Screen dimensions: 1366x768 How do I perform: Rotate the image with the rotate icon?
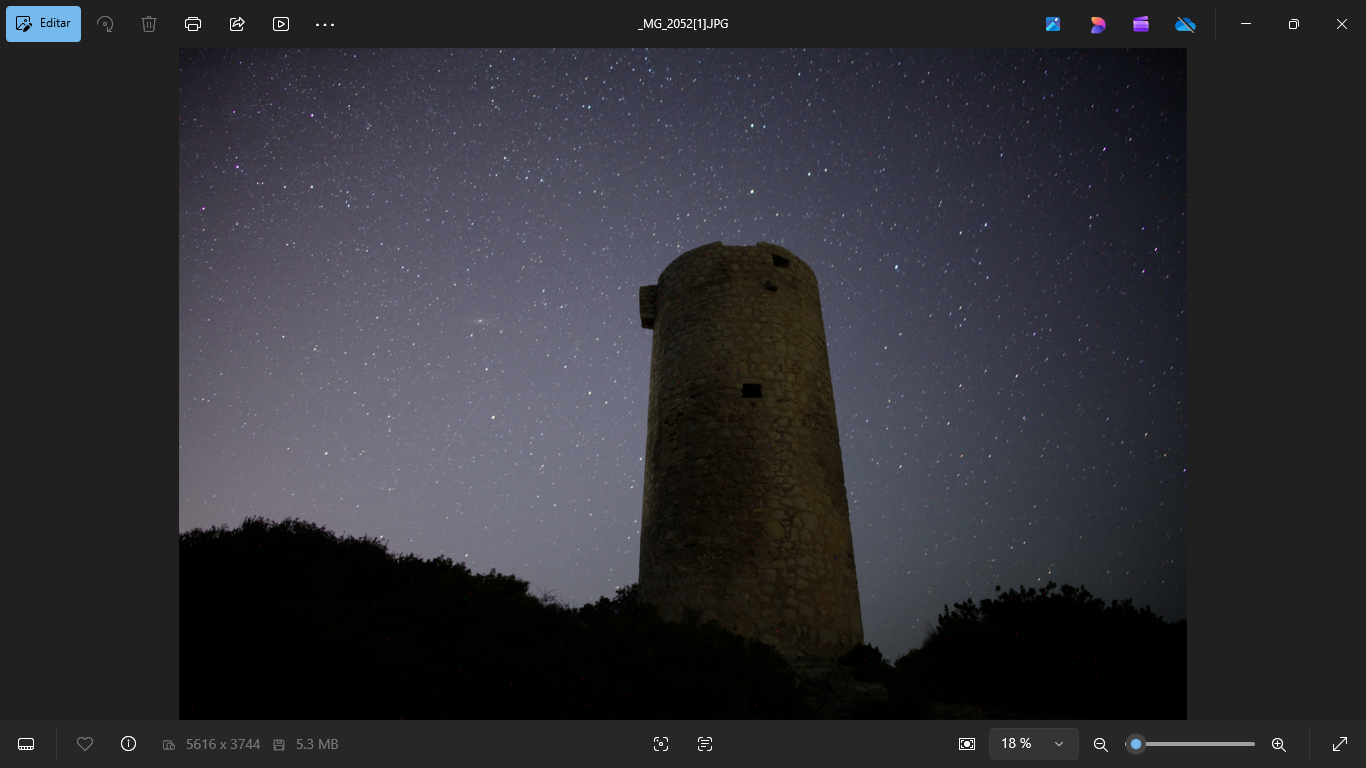click(105, 24)
